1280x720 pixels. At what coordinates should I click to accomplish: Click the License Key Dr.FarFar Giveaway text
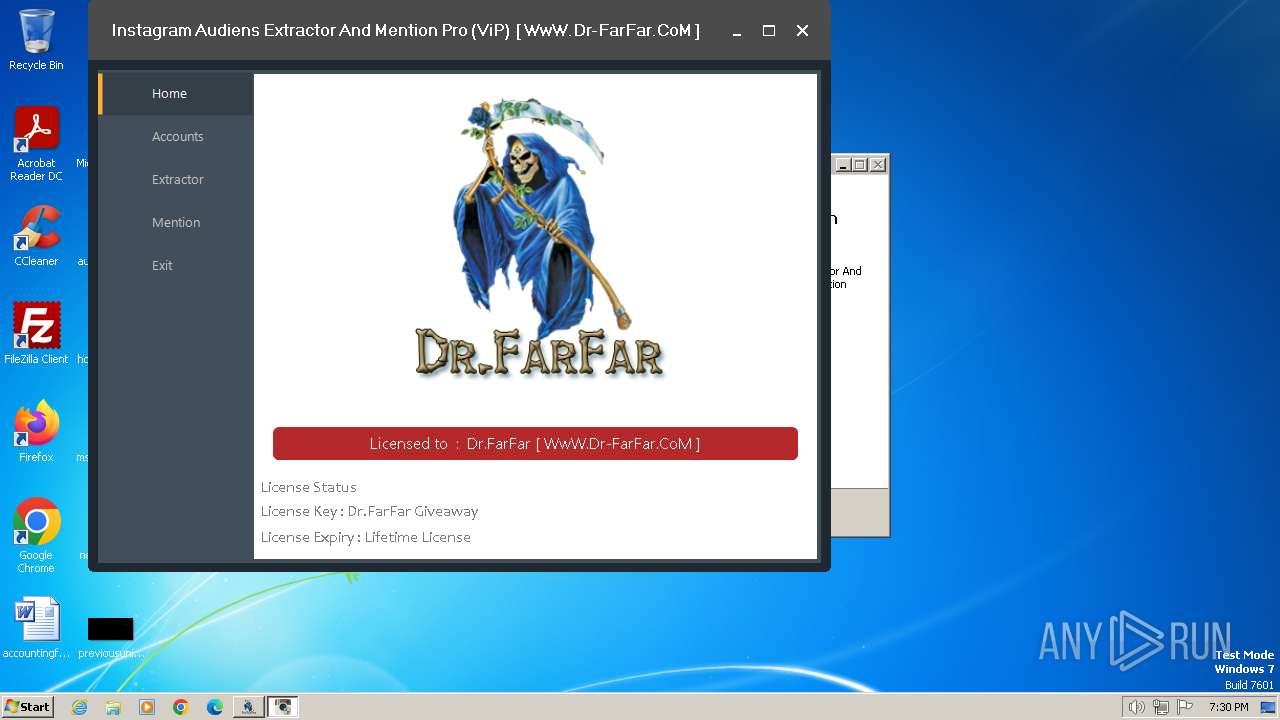coord(369,511)
